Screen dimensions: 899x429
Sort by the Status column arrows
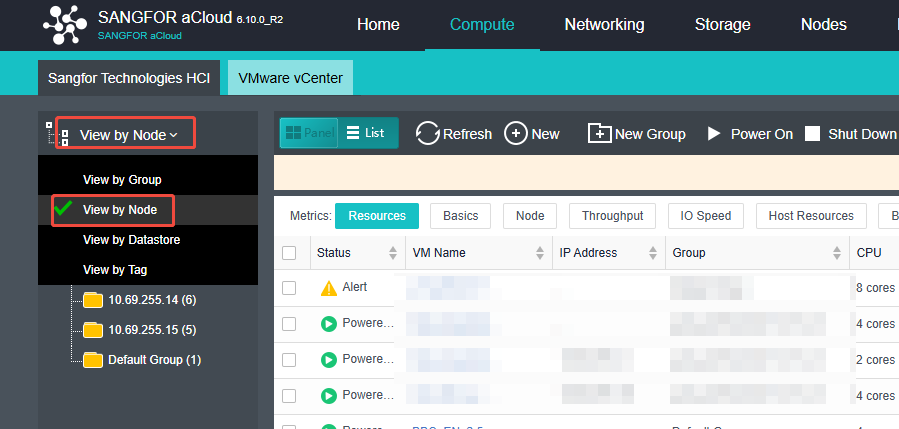pos(393,253)
